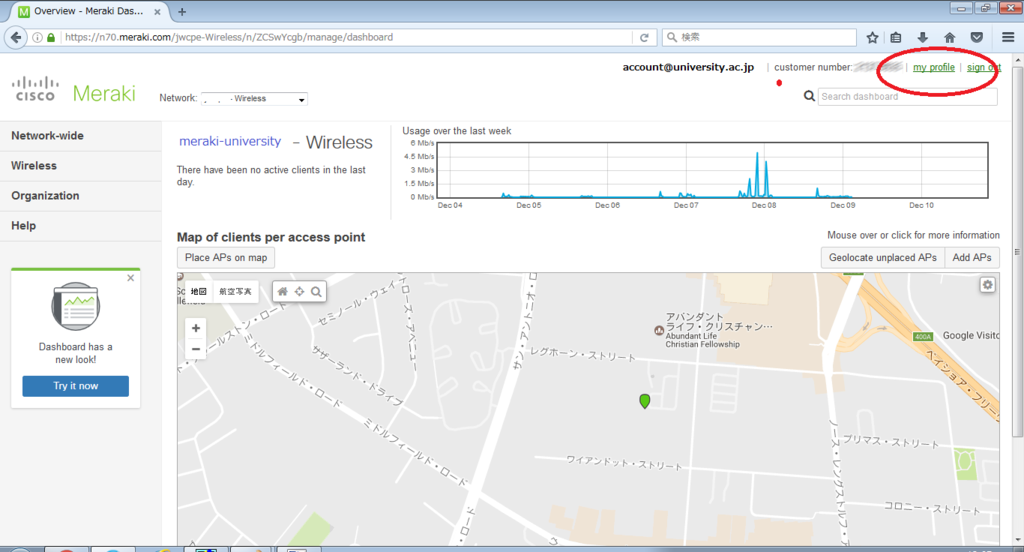Screen dimensions: 1024x552
Task: Zoom in the map with plus button
Action: [195, 329]
